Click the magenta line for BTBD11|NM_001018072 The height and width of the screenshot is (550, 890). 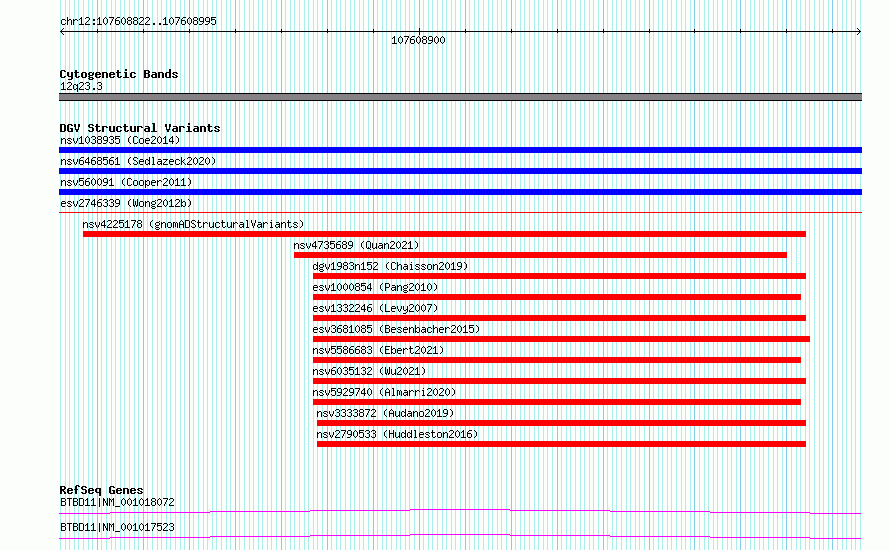click(x=460, y=511)
